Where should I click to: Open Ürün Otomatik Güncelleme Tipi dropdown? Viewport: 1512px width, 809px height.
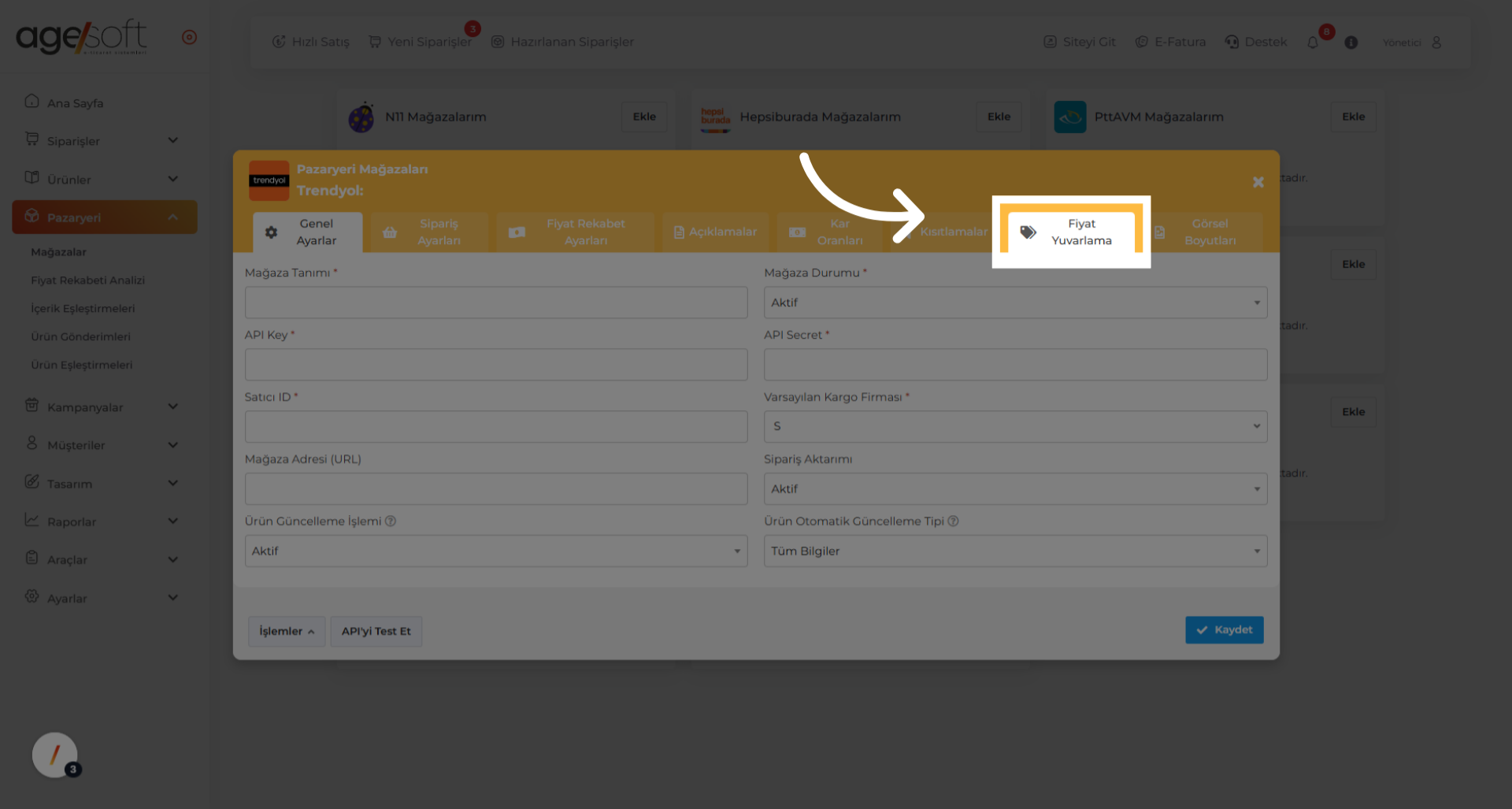pyautogui.click(x=1016, y=551)
